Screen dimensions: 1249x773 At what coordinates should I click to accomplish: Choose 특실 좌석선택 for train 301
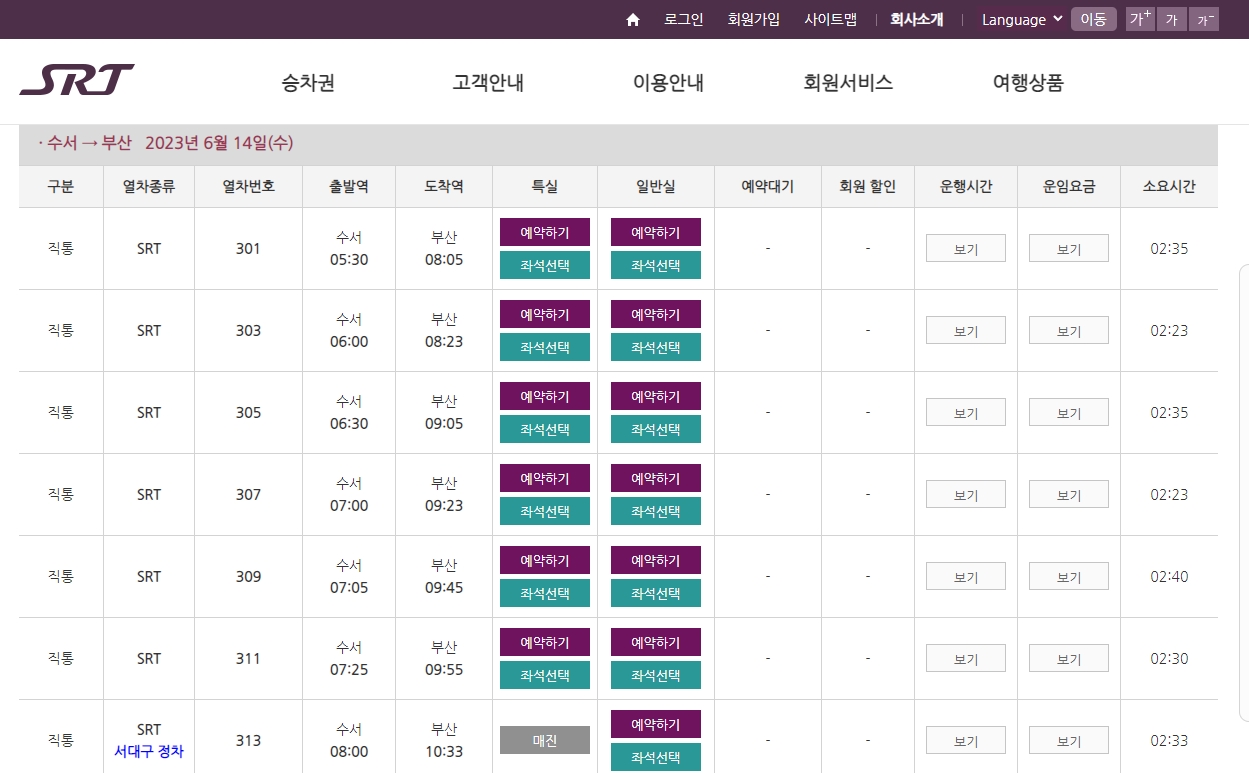545,265
